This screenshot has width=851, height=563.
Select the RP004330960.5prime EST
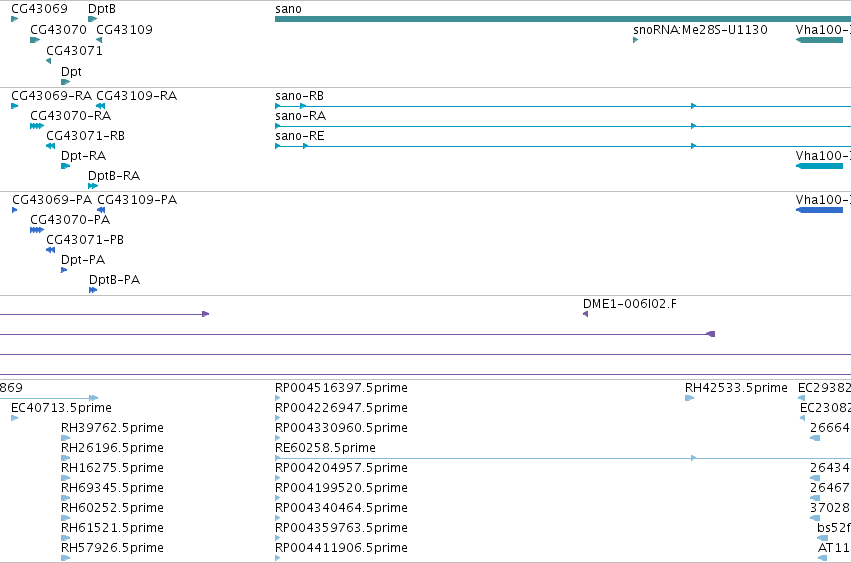click(278, 438)
